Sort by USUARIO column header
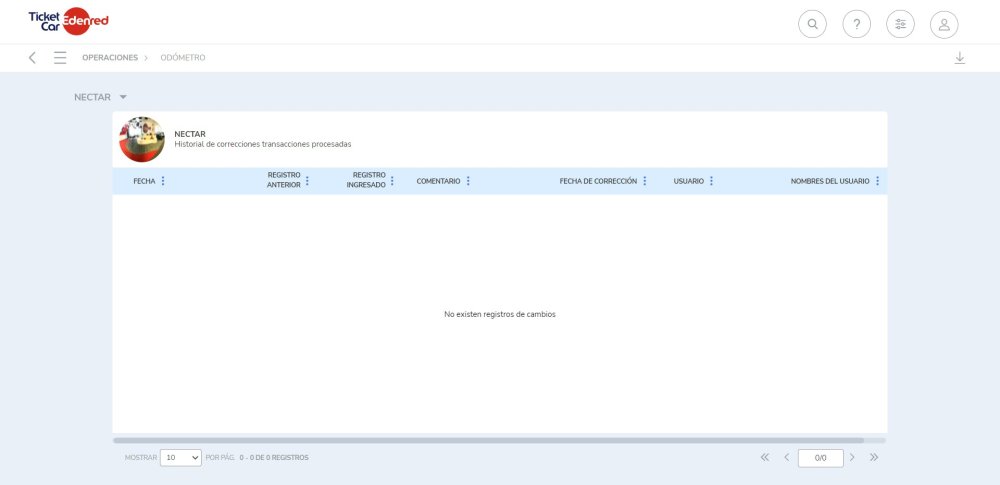1000x485 pixels. [x=689, y=181]
